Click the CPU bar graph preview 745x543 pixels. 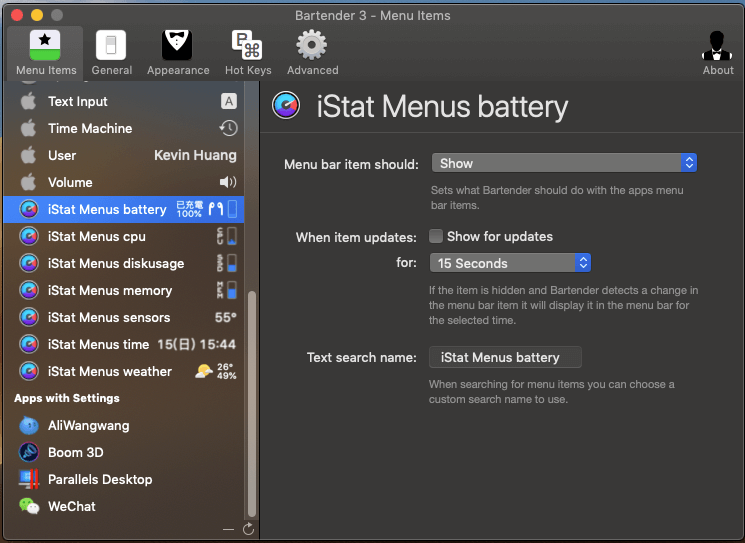click(x=227, y=236)
